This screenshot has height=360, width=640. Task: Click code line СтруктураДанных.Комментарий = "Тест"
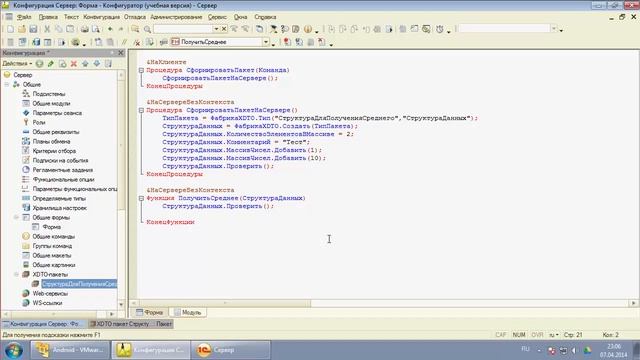click(x=236, y=142)
